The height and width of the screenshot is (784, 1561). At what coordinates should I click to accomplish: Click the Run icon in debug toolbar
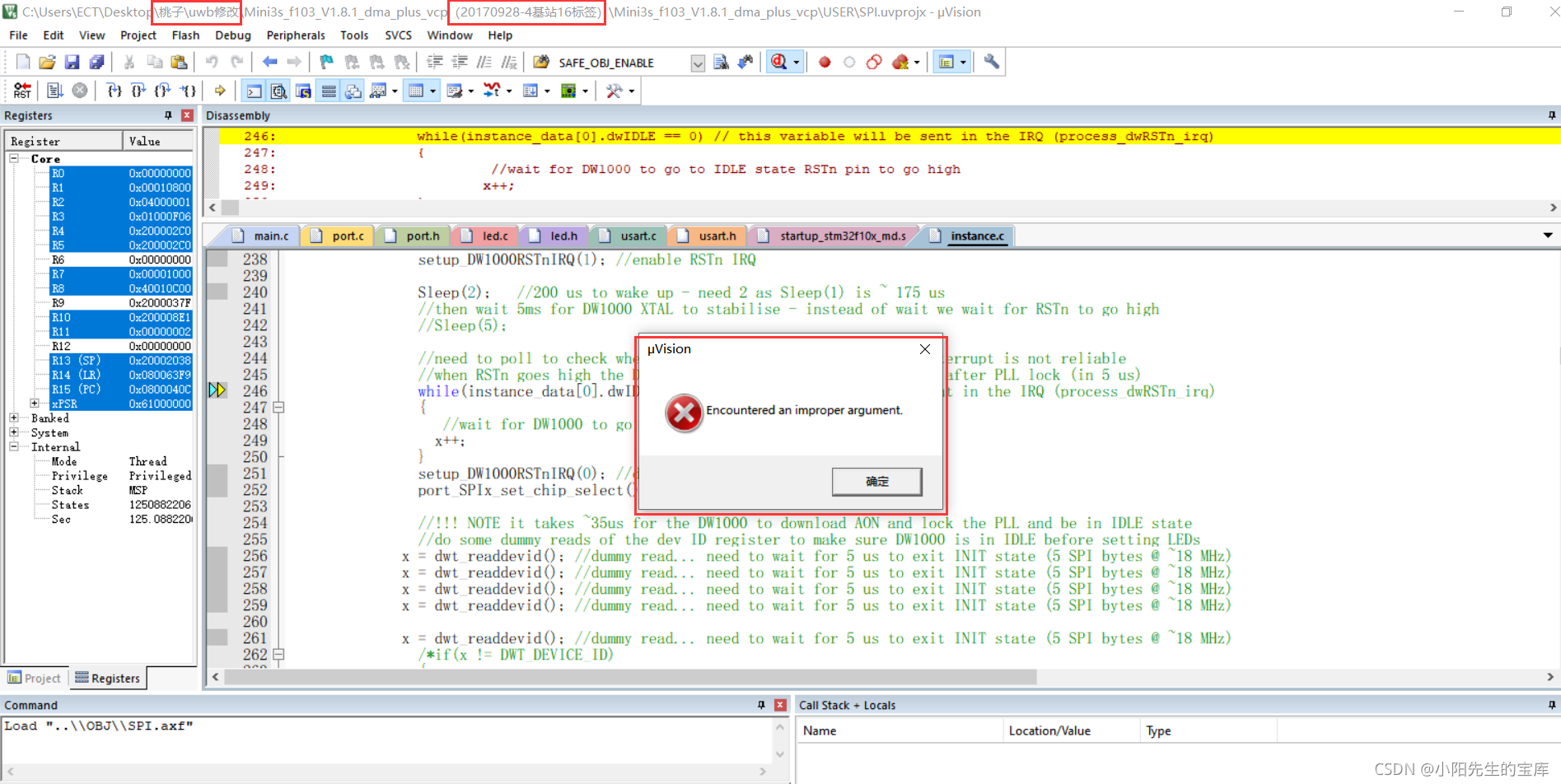pos(55,91)
